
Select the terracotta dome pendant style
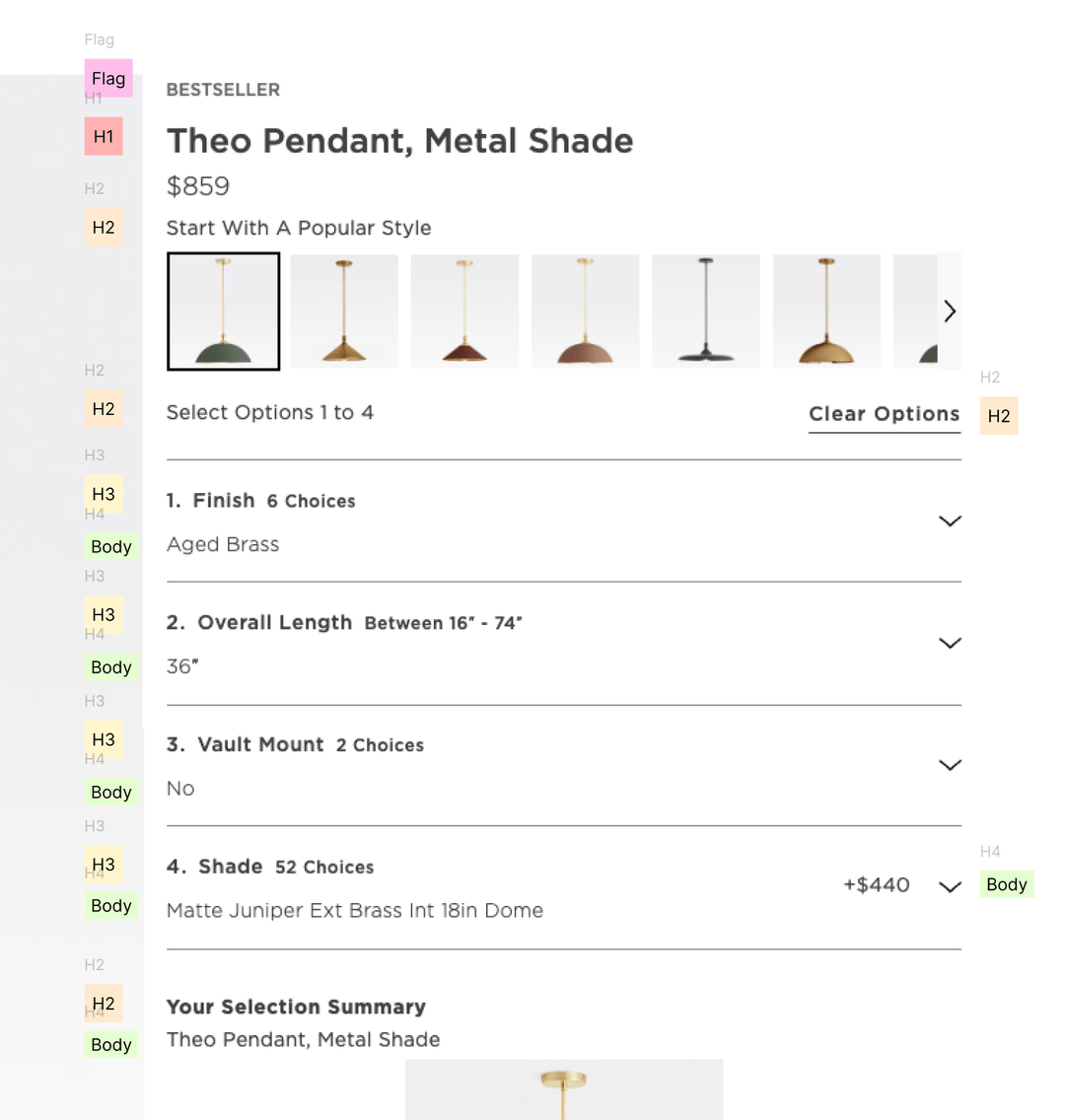[x=585, y=311]
